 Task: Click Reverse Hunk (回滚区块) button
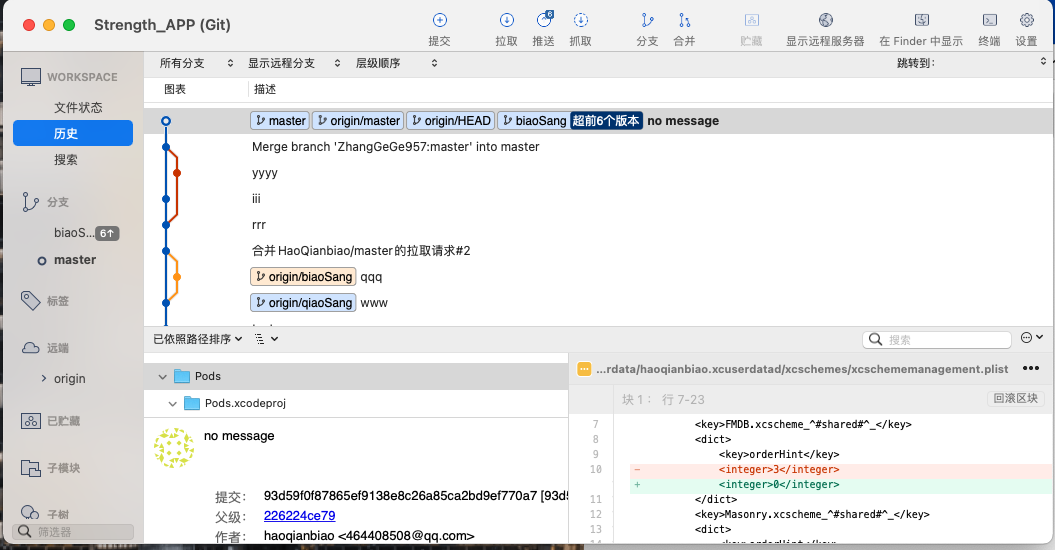(x=1015, y=399)
